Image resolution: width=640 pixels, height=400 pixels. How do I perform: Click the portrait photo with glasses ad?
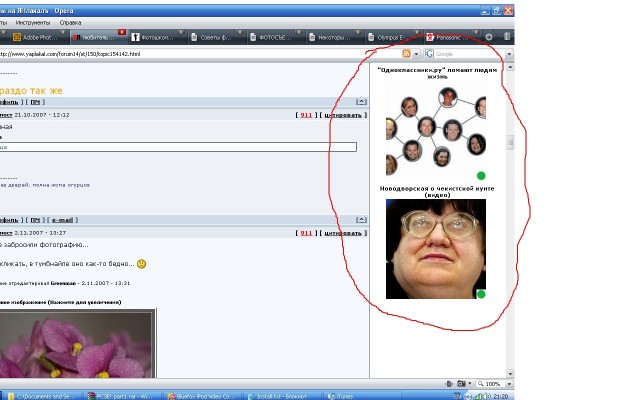pyautogui.click(x=436, y=249)
